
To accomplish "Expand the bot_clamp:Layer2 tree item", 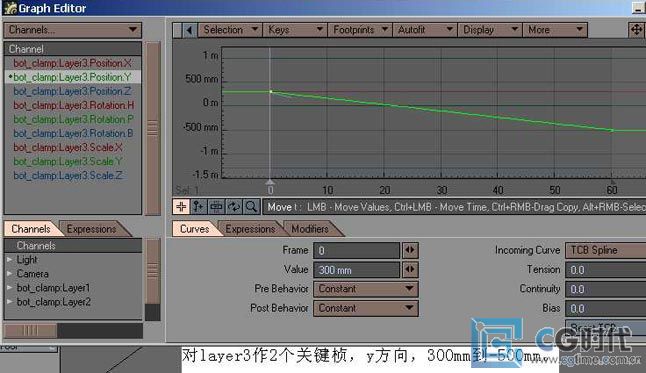I will point(9,302).
